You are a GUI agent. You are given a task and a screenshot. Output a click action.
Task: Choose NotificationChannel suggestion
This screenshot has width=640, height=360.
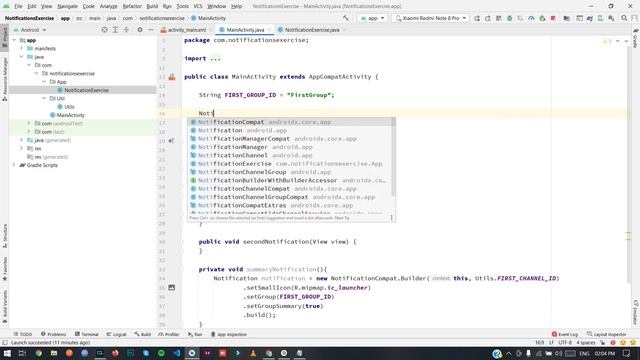(x=289, y=155)
